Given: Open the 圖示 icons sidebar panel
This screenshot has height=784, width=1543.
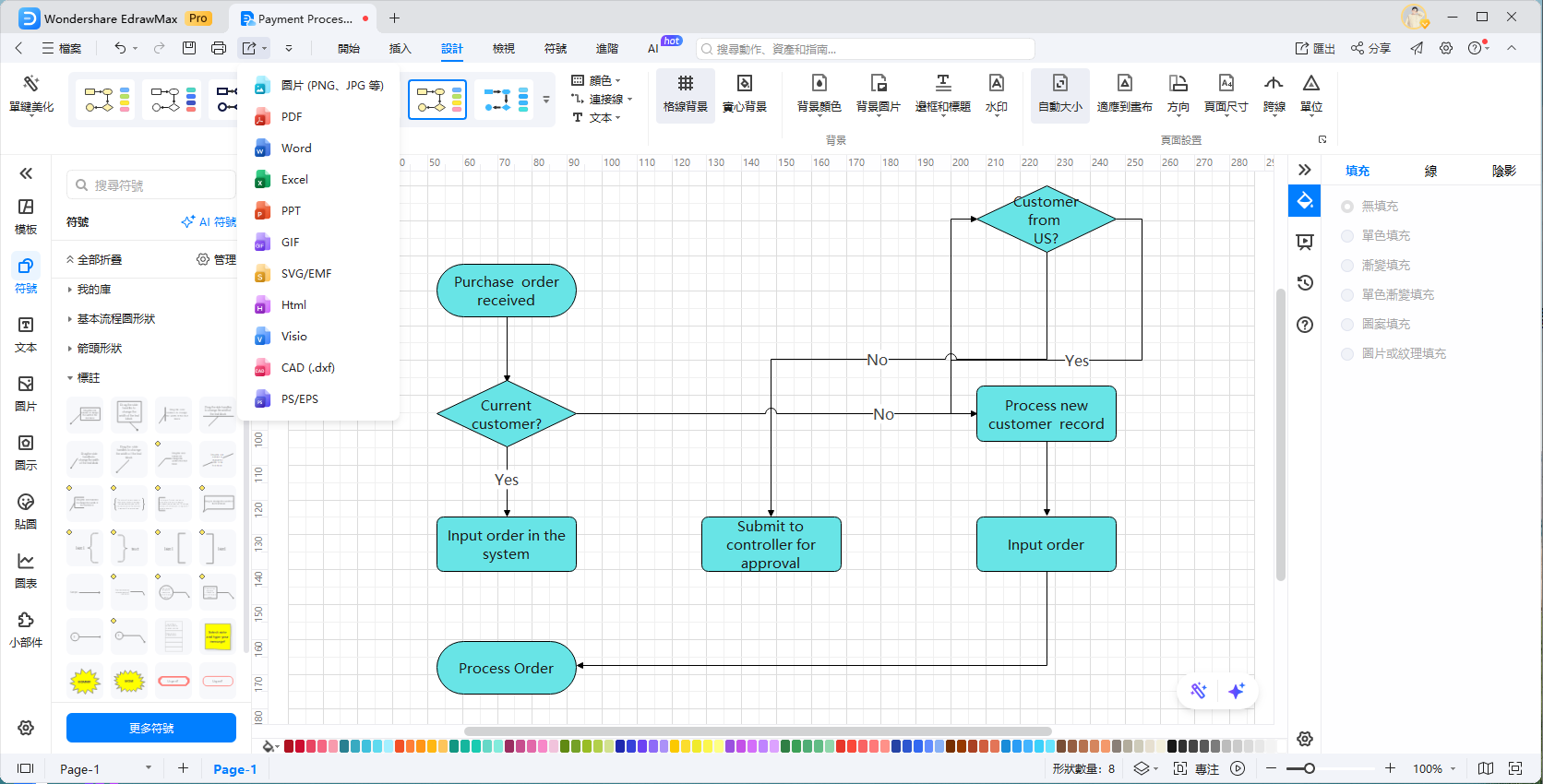Looking at the screenshot, I should coord(26,453).
